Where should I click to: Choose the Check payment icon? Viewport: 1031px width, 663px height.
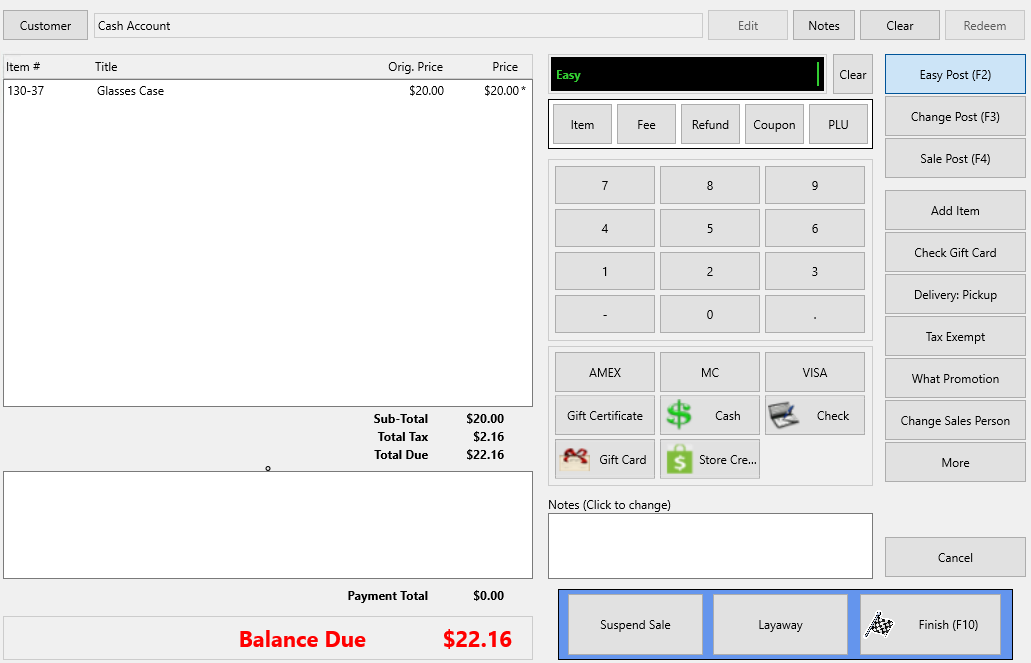tap(784, 415)
